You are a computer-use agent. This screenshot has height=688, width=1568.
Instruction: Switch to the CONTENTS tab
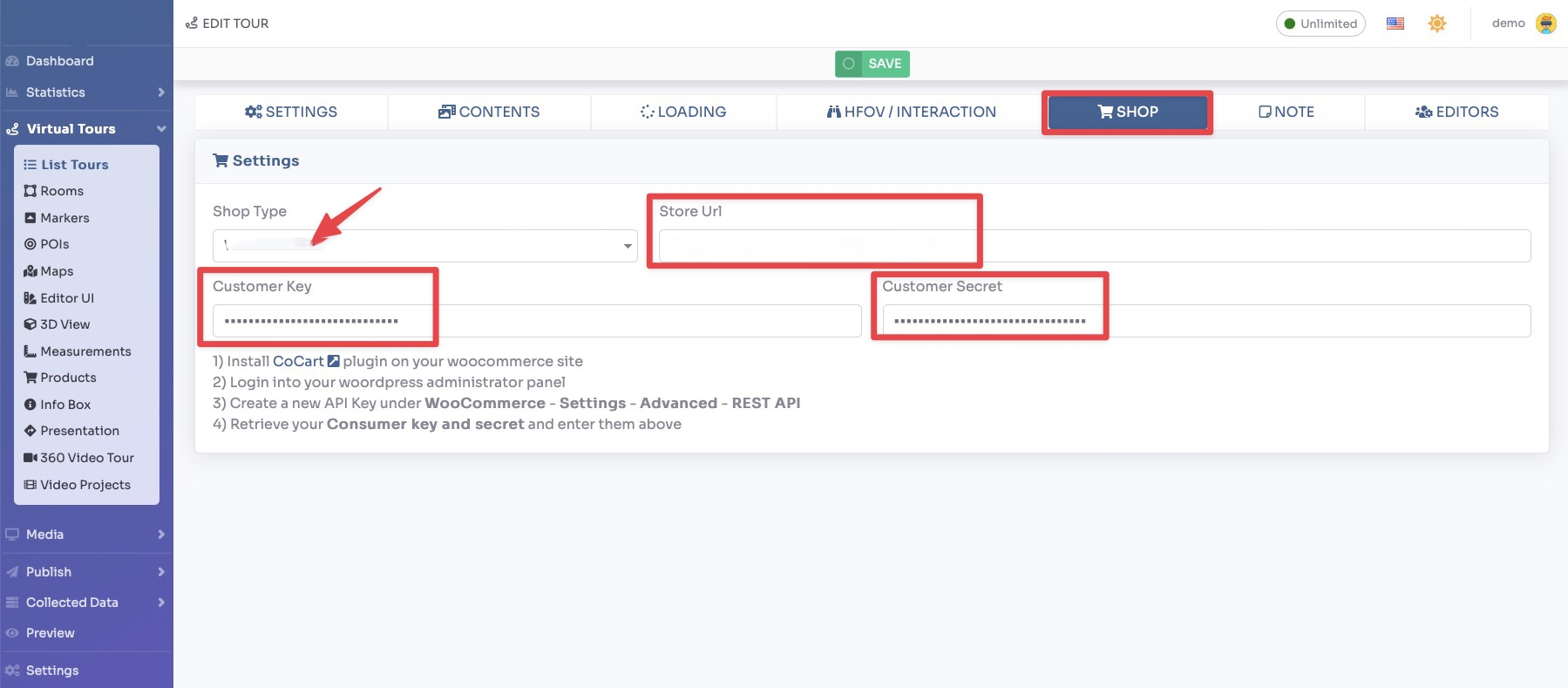click(x=489, y=112)
